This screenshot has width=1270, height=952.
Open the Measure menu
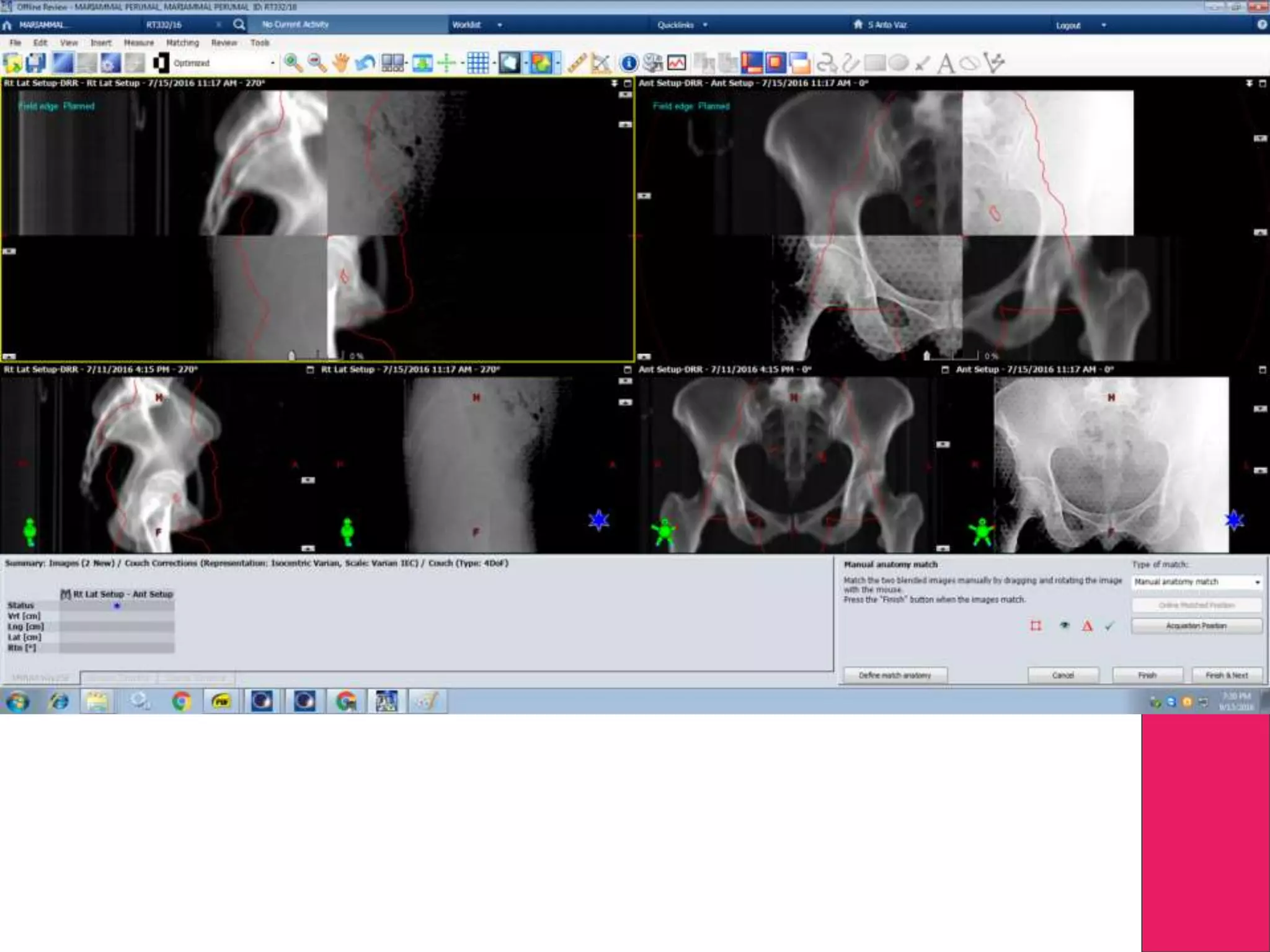coord(138,43)
